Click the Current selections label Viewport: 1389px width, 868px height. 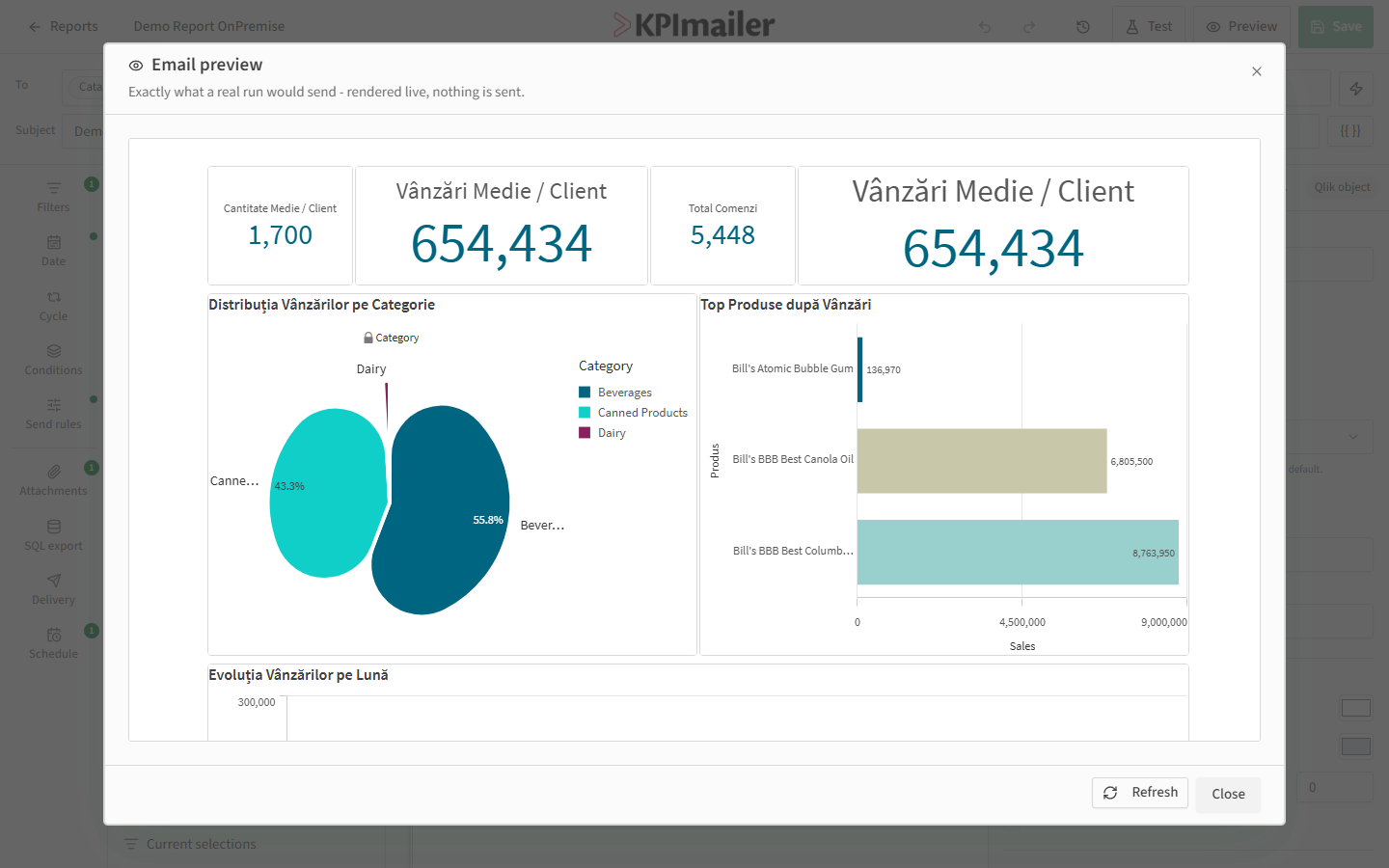202,844
